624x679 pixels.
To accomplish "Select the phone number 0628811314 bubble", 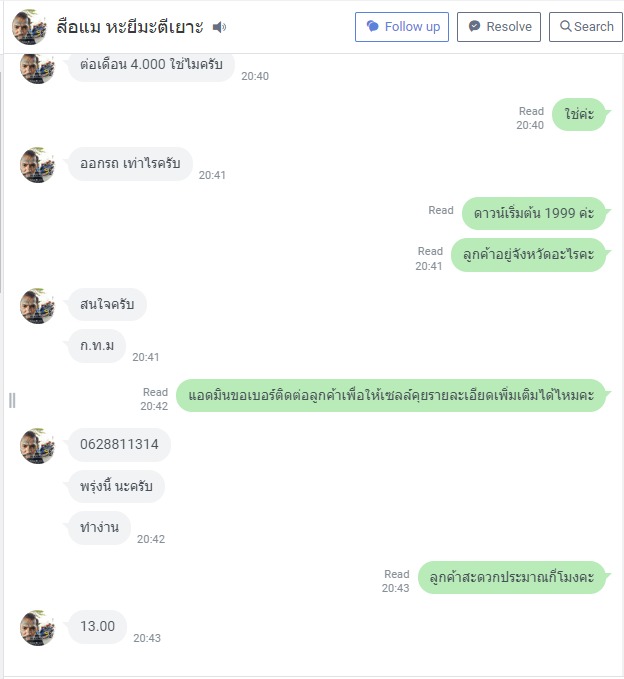I will [x=119, y=445].
